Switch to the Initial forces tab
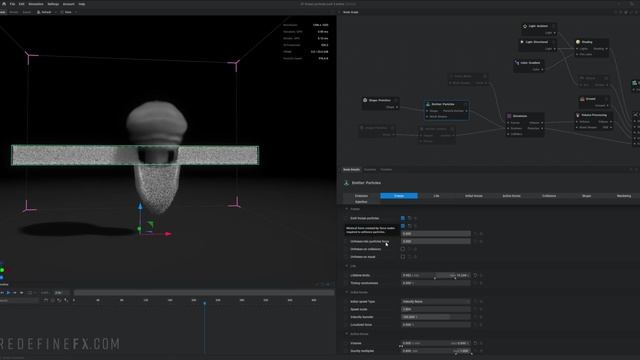 [x=473, y=196]
